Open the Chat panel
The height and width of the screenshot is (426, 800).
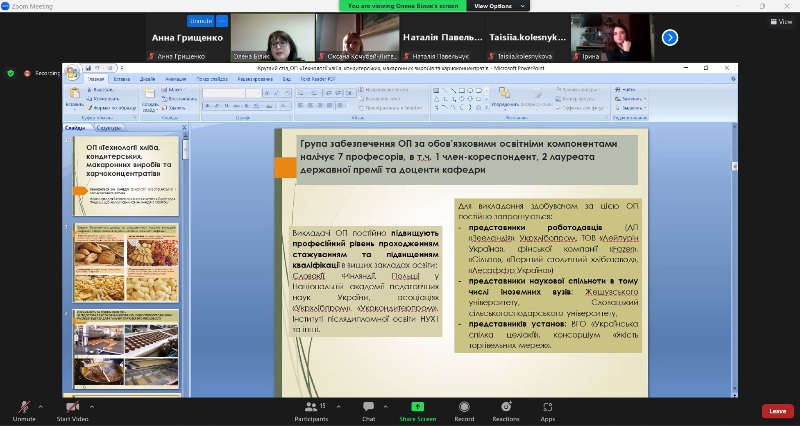369,406
